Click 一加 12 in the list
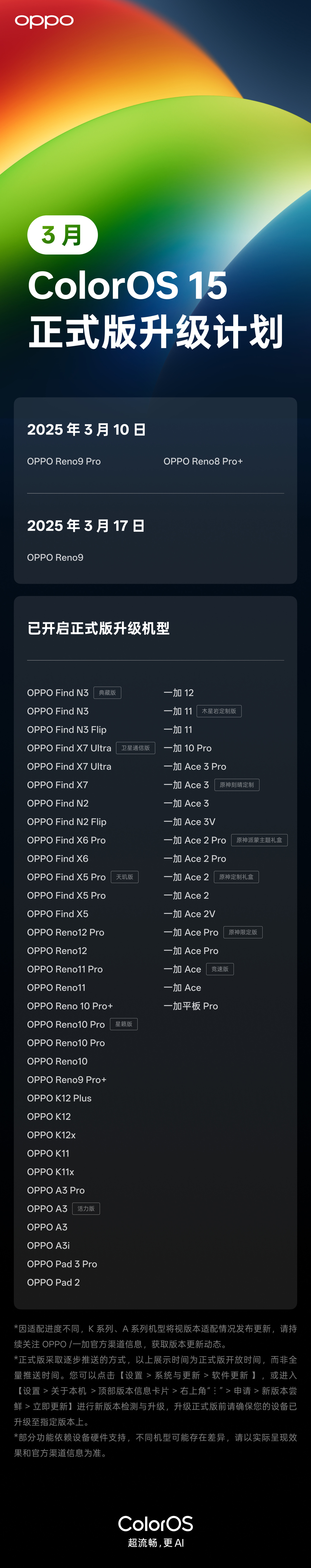The width and height of the screenshot is (311, 1568). (178, 693)
